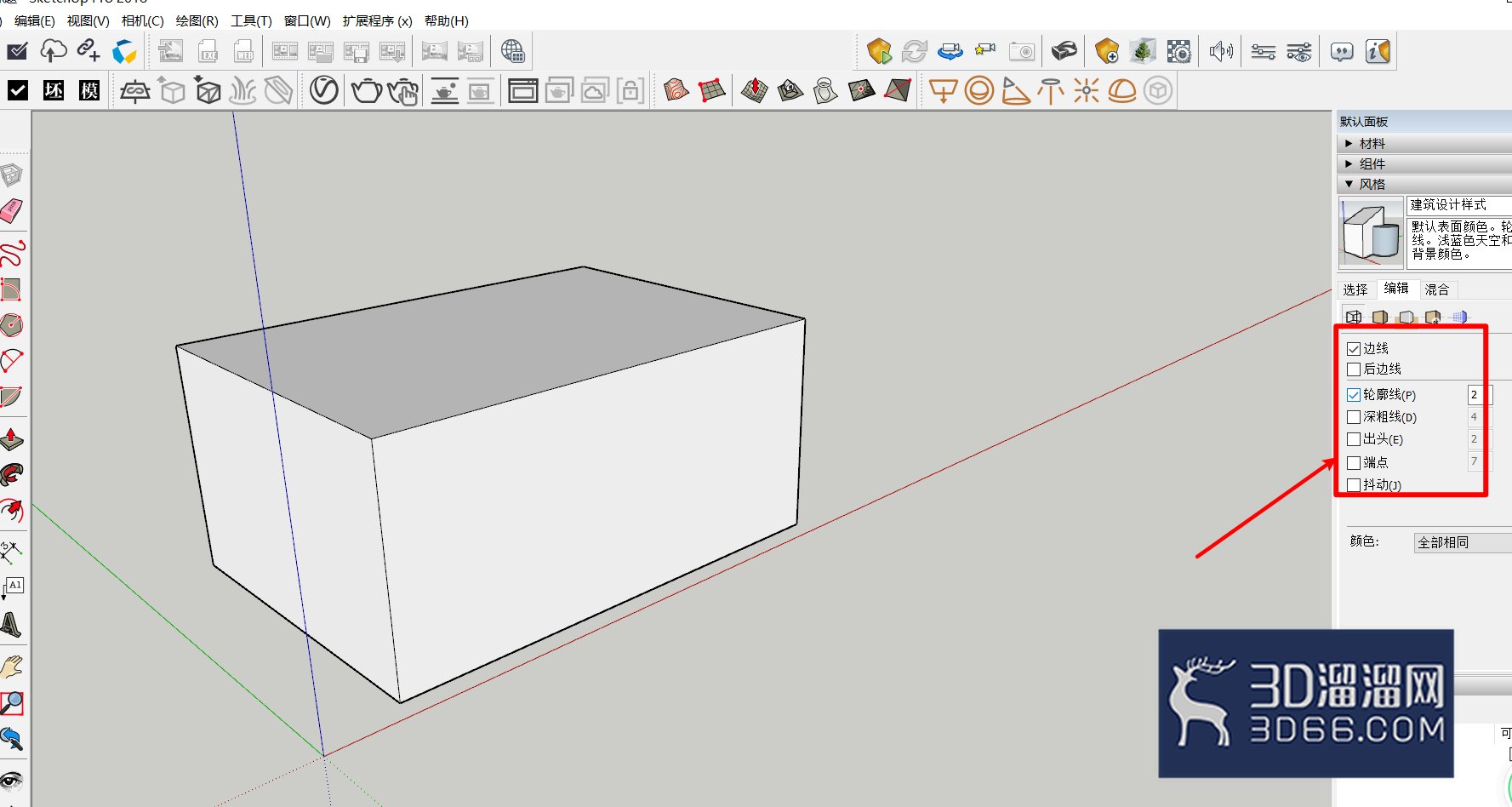
Task: Select the Sandbox Stamp tool
Action: tap(790, 89)
